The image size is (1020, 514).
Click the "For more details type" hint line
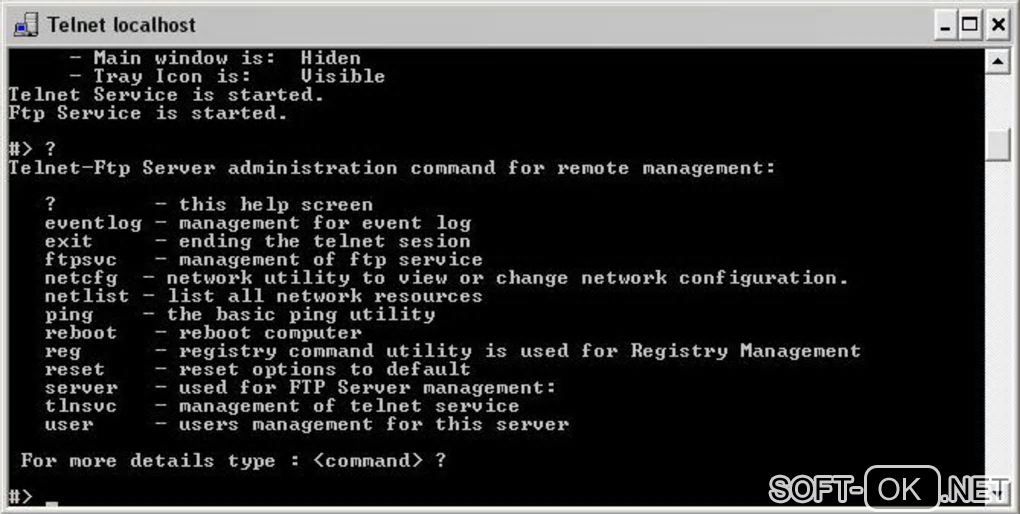coord(232,460)
